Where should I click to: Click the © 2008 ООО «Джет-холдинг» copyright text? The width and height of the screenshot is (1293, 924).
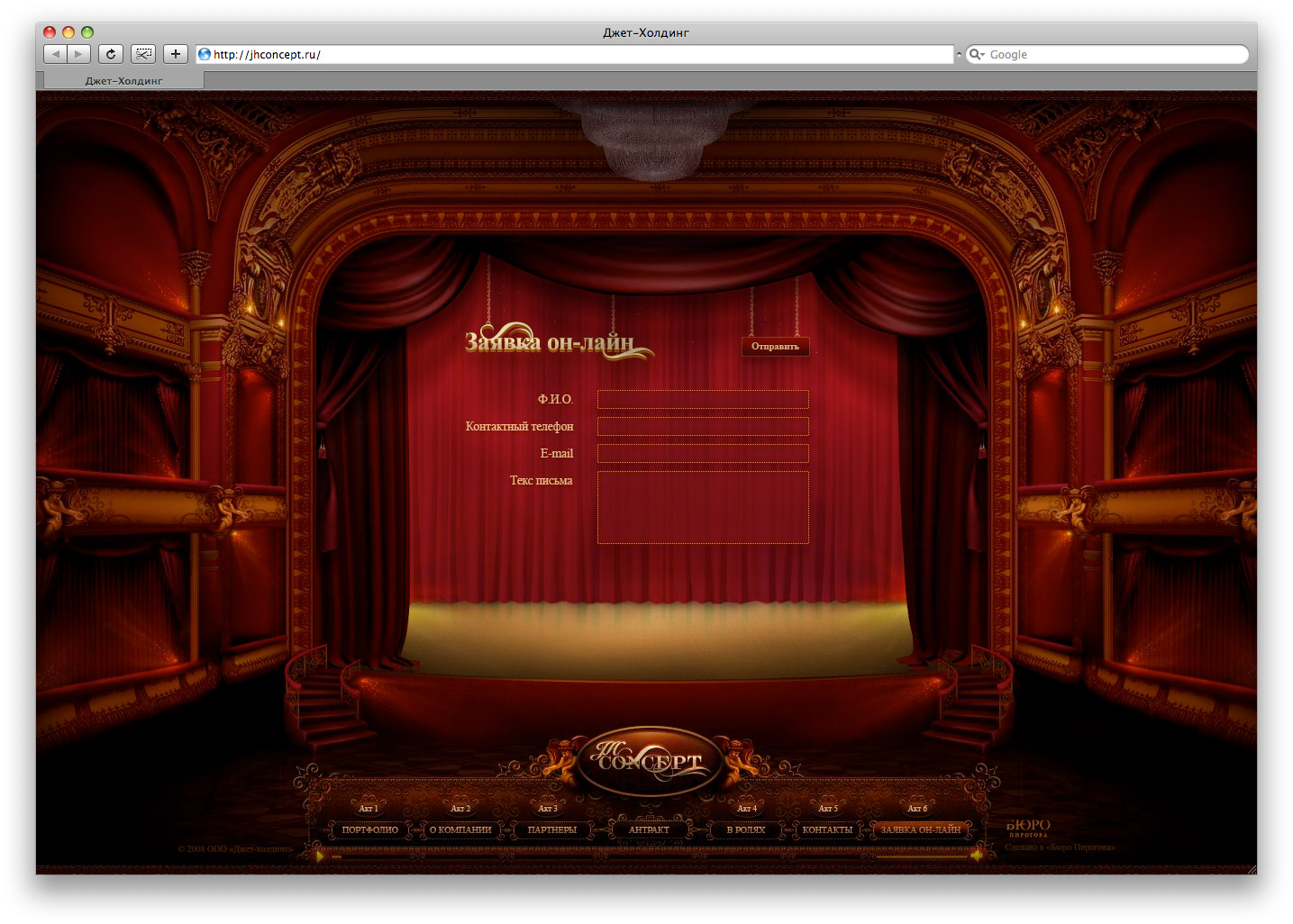coord(235,849)
